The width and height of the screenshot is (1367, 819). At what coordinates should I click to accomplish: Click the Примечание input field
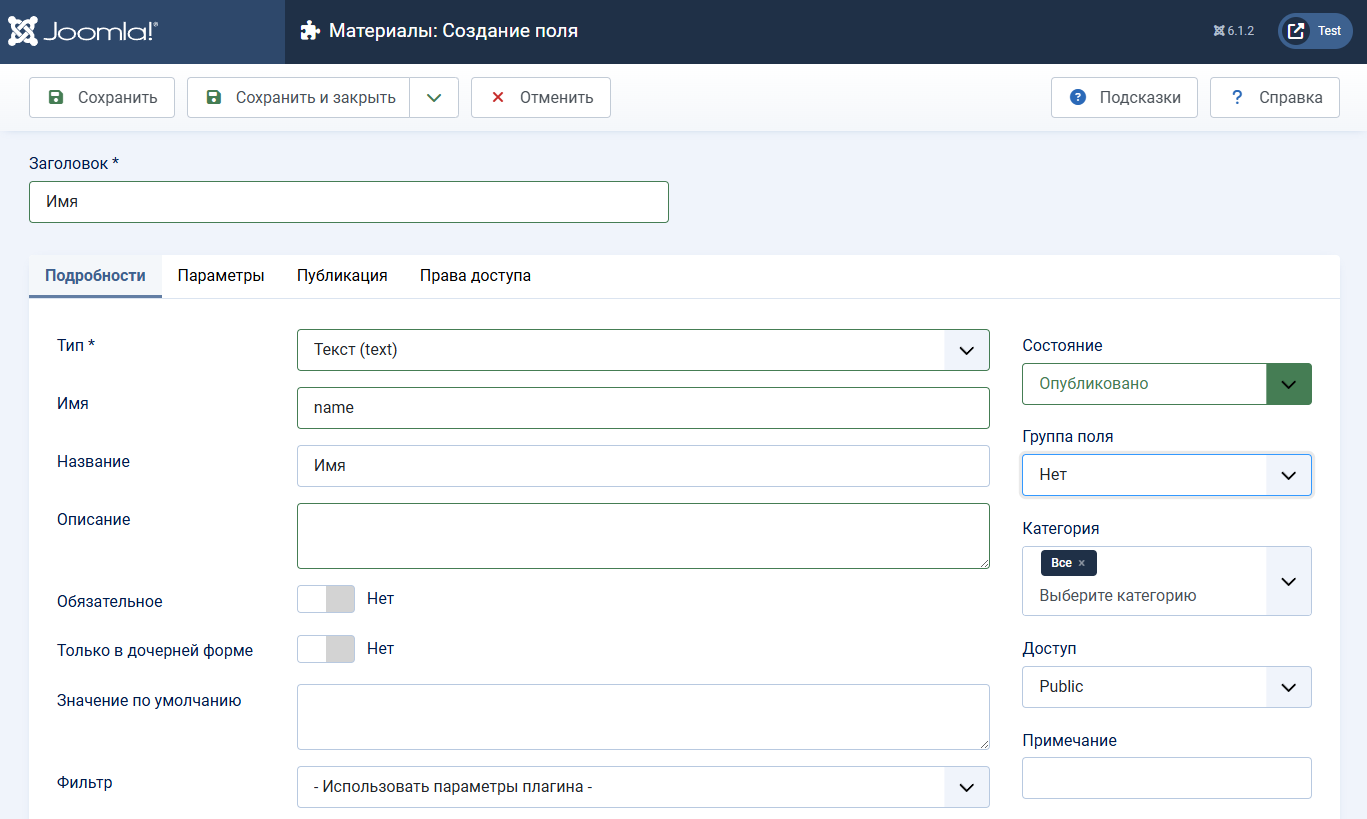coord(1167,778)
